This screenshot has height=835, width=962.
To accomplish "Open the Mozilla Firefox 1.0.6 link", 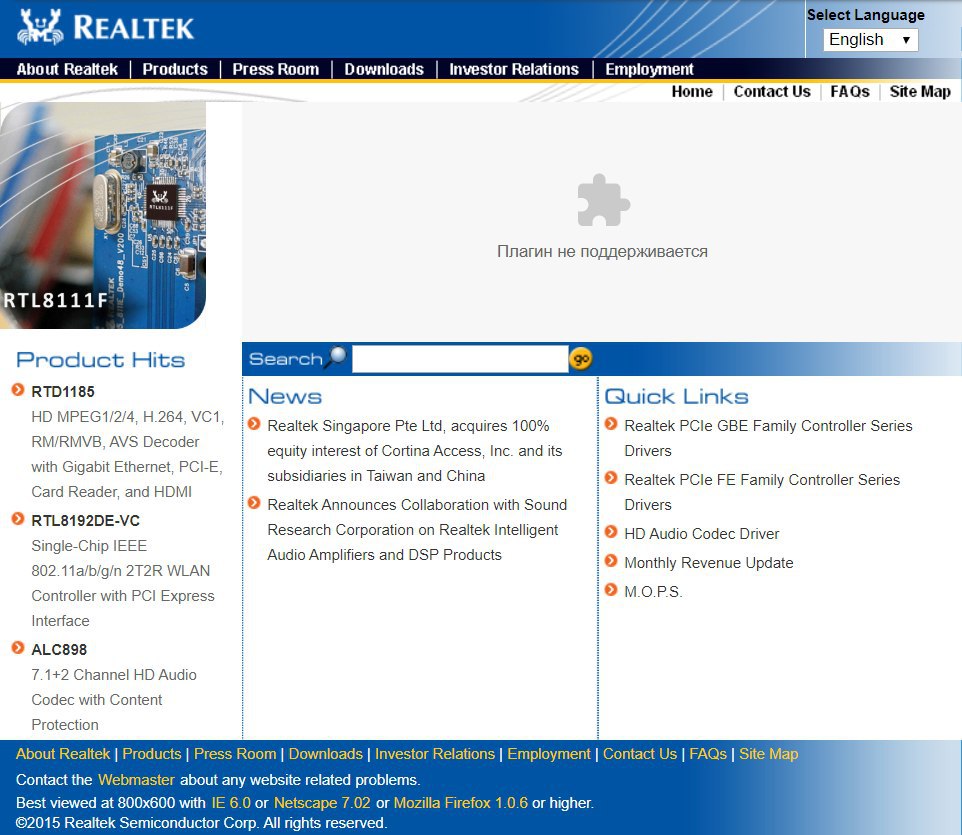I will pyautogui.click(x=460, y=802).
